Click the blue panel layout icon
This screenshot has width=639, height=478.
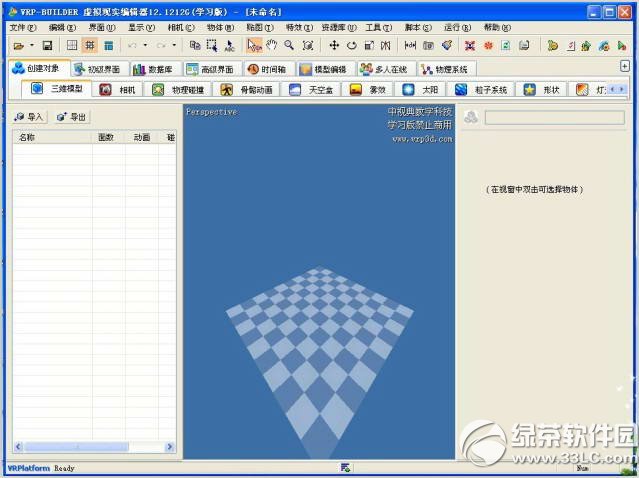(x=108, y=46)
